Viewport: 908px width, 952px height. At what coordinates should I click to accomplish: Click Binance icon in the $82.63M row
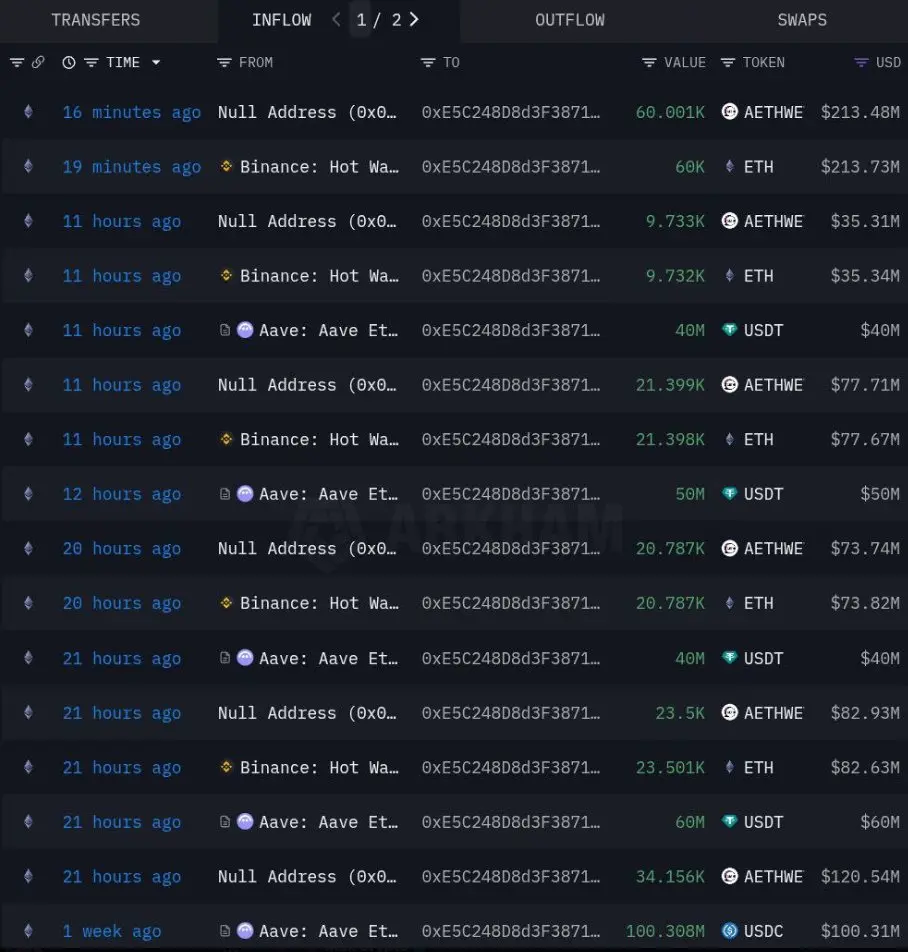pos(226,767)
